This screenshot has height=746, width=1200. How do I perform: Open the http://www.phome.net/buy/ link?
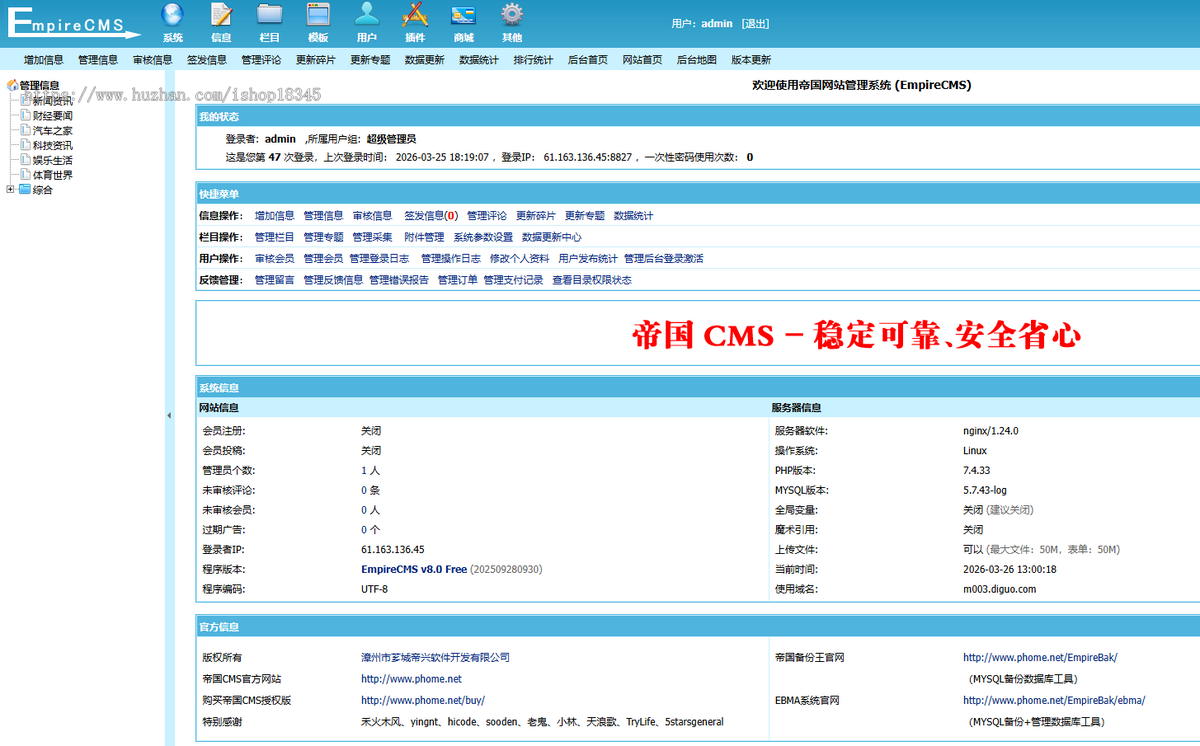[x=423, y=700]
